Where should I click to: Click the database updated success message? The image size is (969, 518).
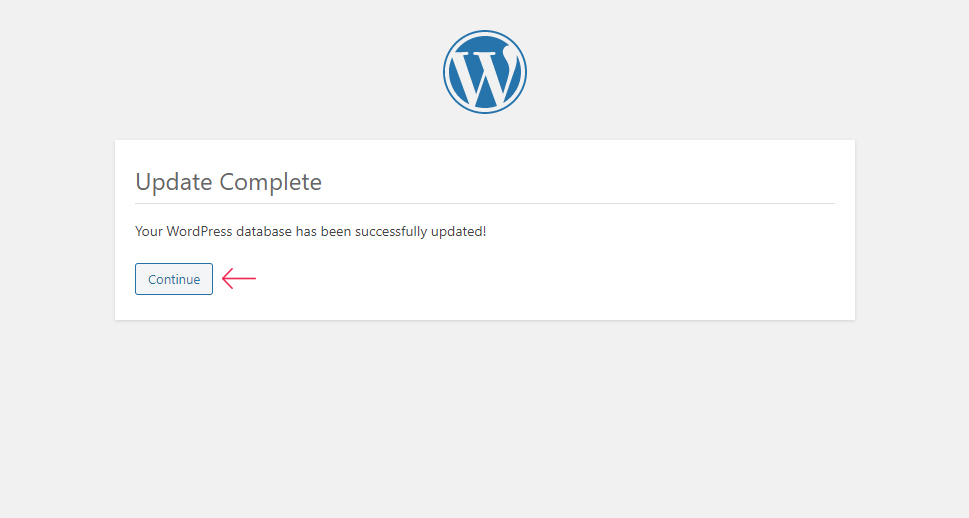(311, 231)
